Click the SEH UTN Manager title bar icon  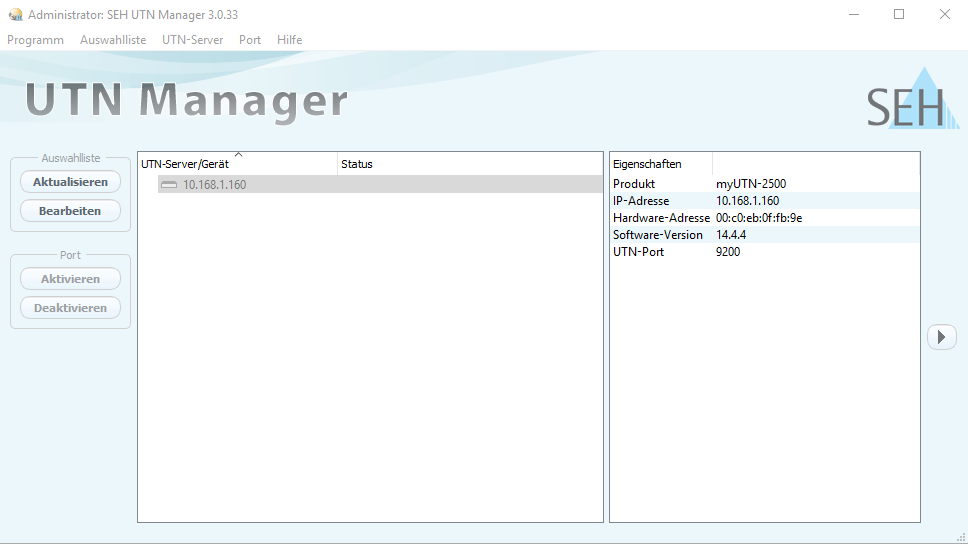point(15,15)
